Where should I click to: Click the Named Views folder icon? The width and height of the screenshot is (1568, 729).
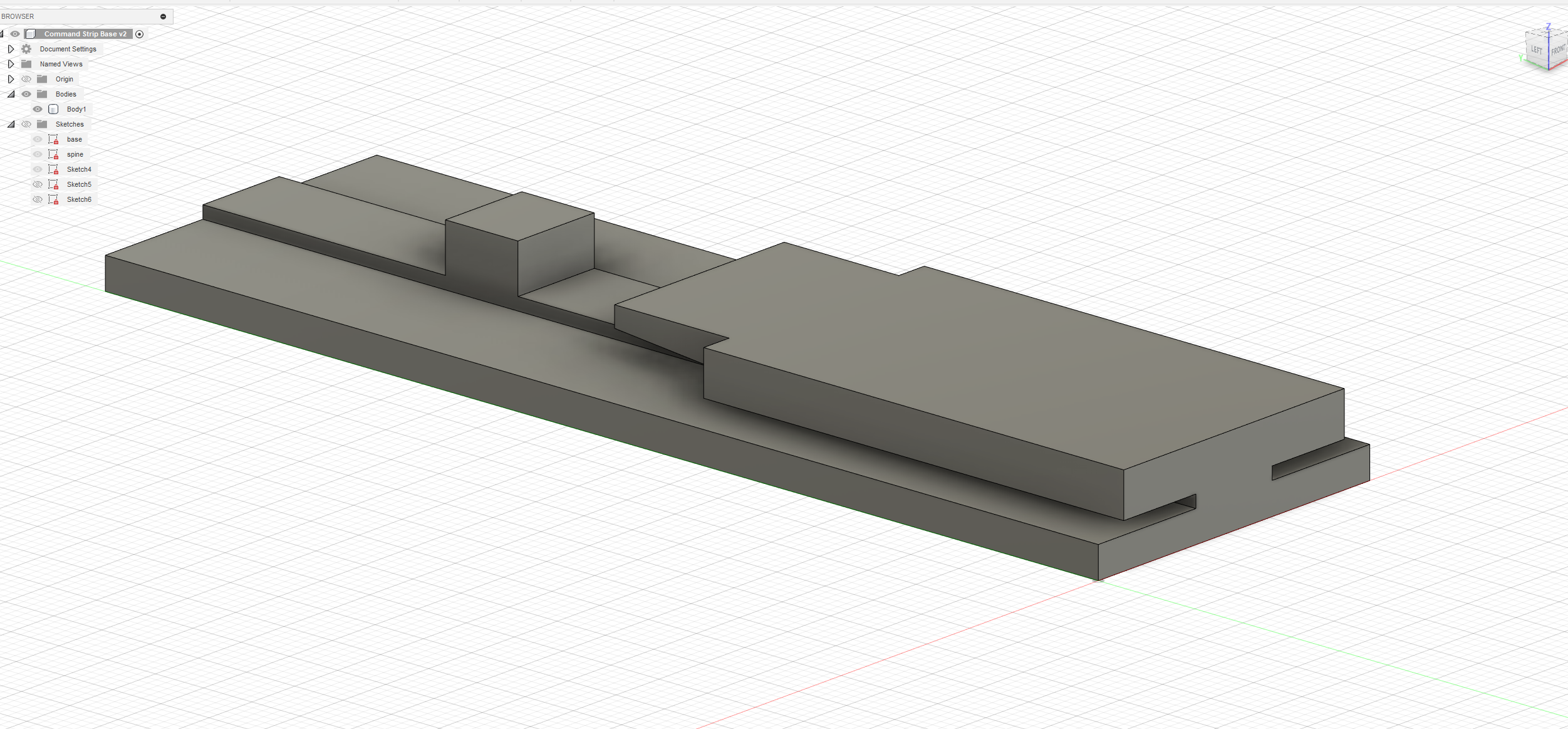26,64
